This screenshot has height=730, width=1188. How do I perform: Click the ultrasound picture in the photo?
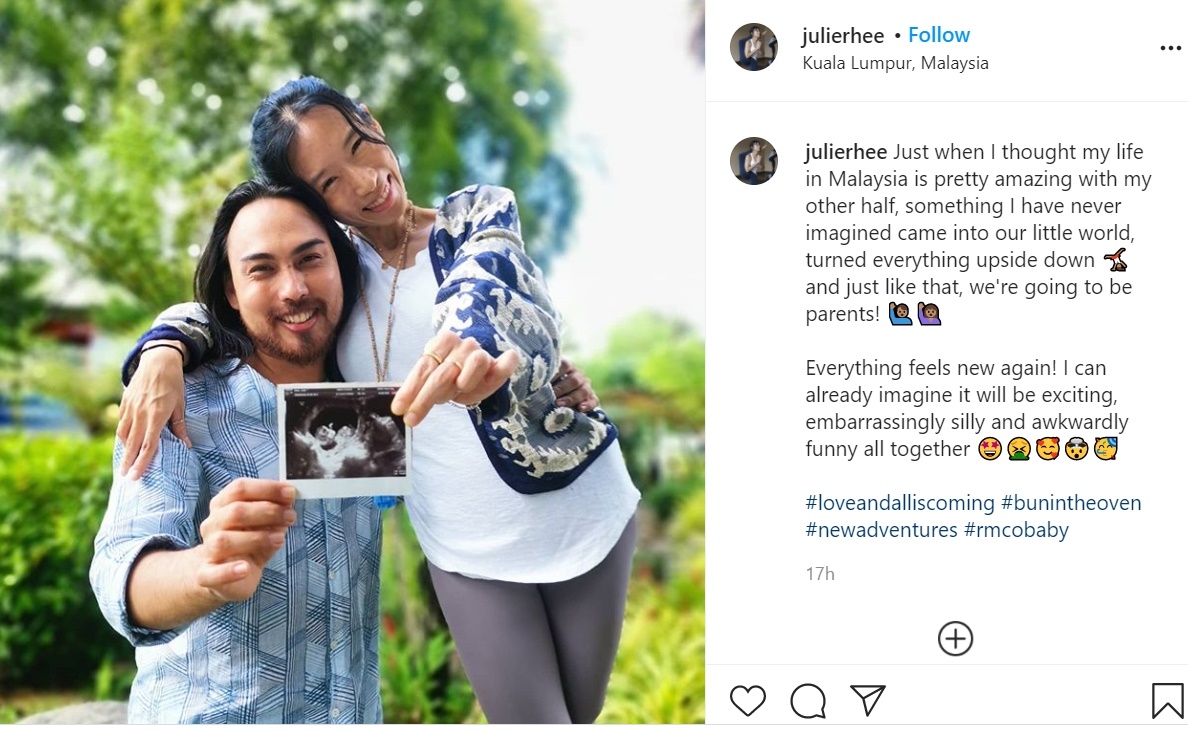click(345, 439)
